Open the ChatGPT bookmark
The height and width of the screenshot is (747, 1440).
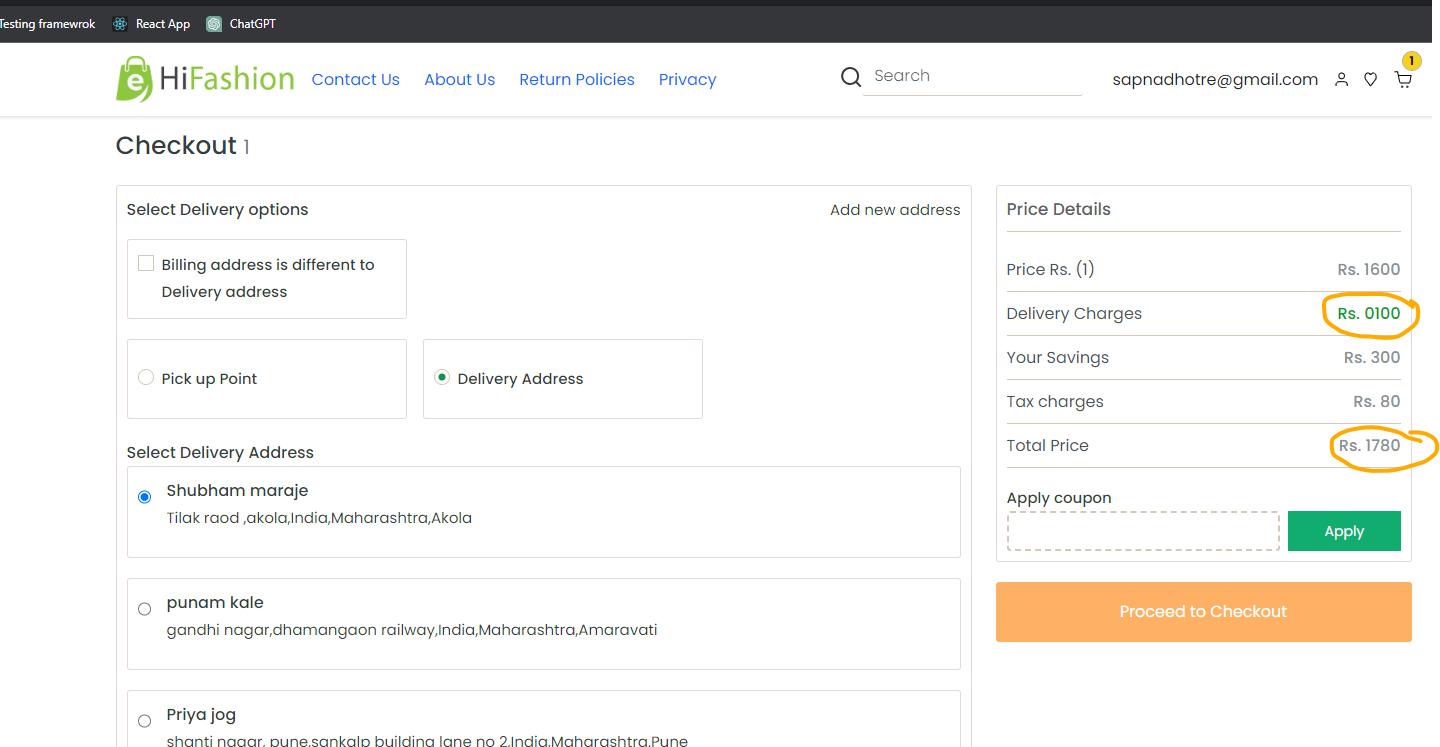tap(241, 24)
